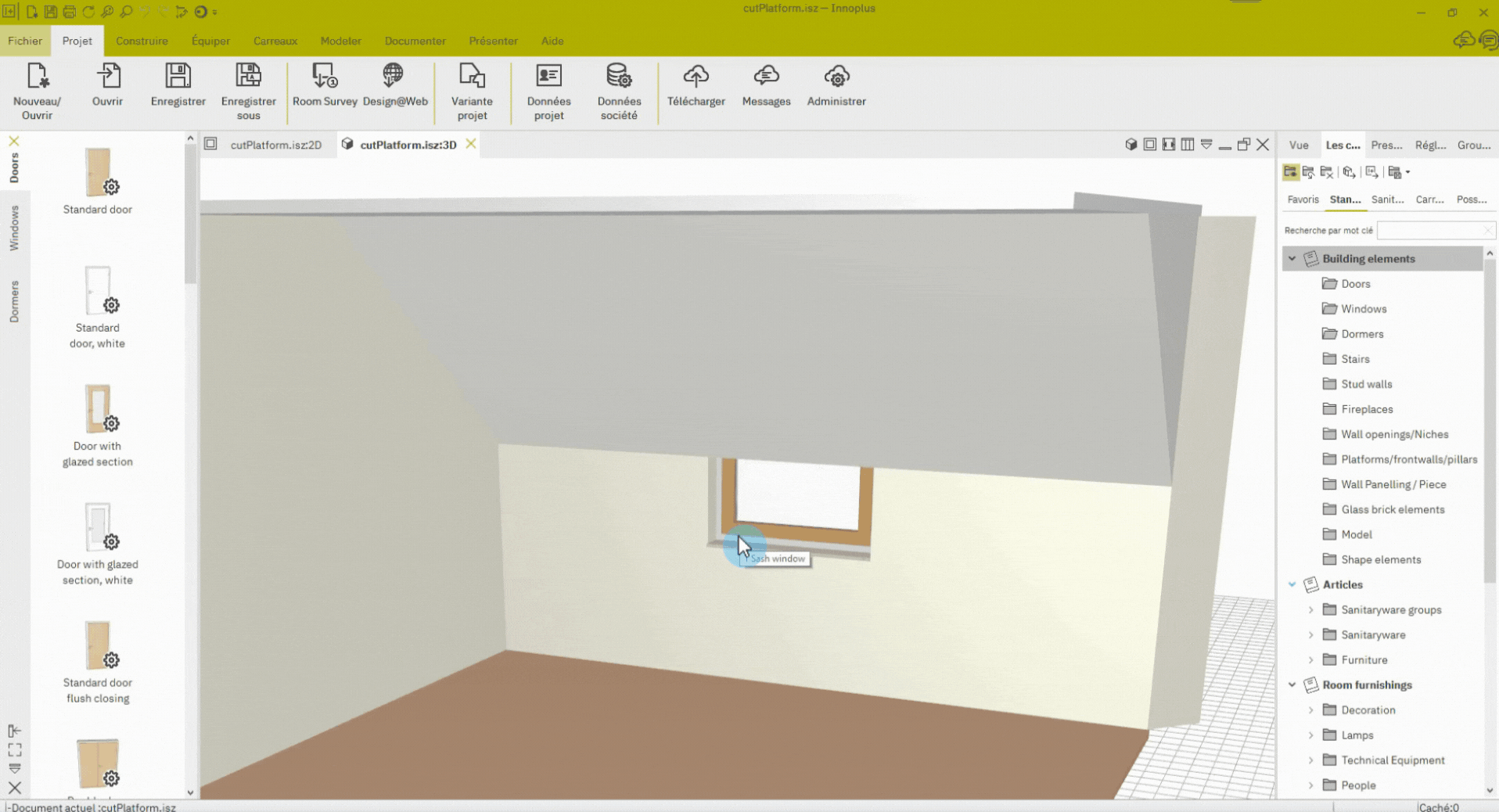
Task: Open the Documenter ribbon tab
Action: pos(415,41)
